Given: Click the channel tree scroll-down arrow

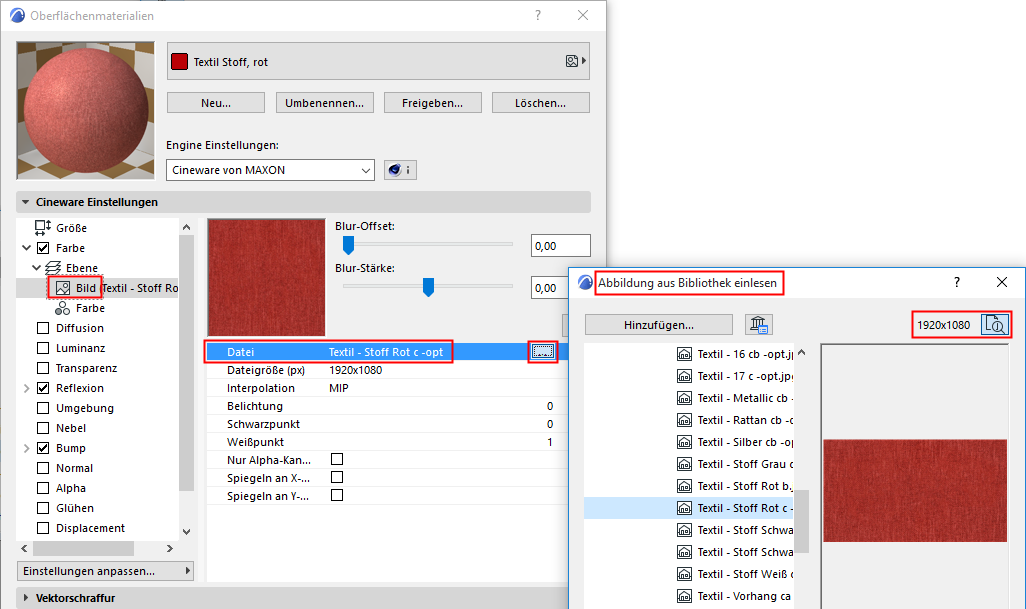Looking at the screenshot, I should (x=186, y=531).
